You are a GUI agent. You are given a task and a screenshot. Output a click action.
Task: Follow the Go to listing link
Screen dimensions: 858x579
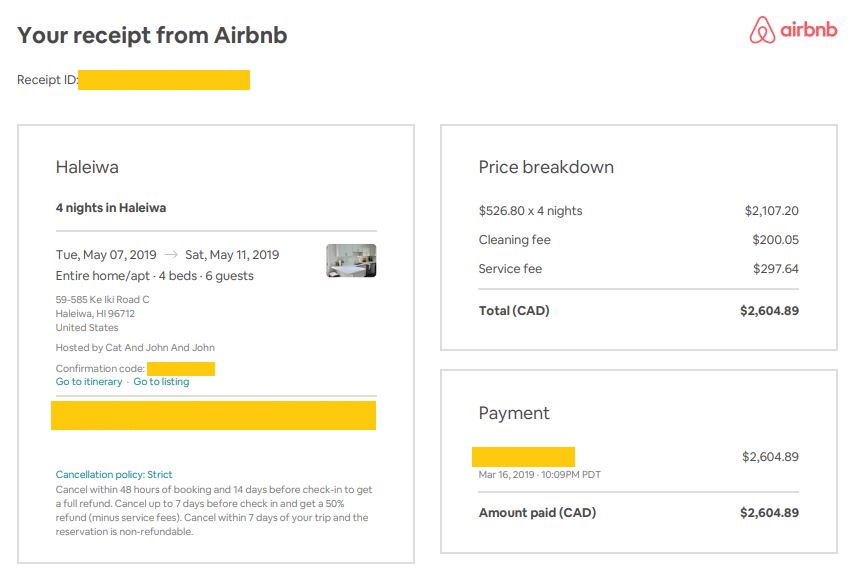[x=161, y=382]
